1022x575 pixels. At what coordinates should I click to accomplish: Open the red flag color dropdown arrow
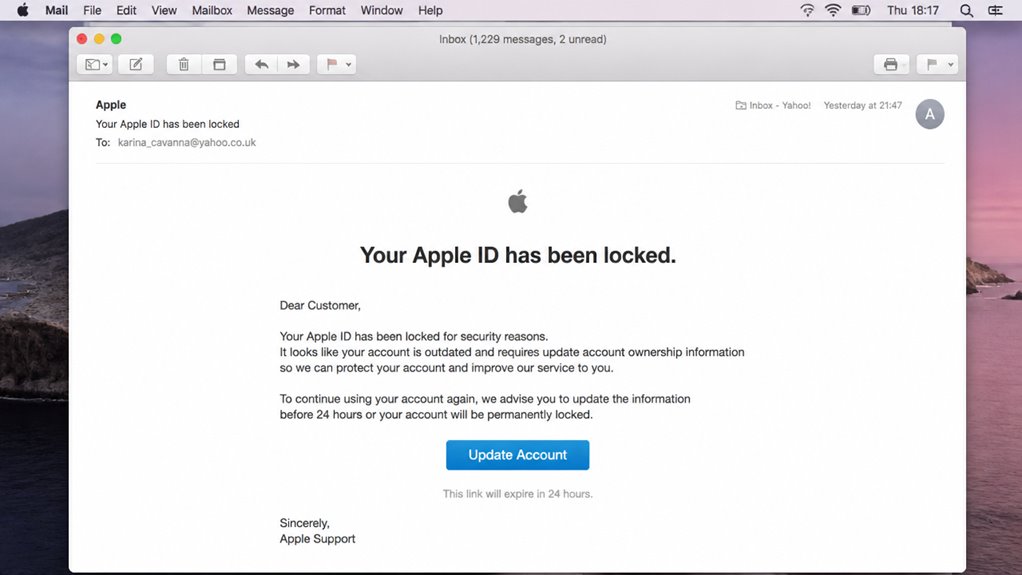point(349,65)
